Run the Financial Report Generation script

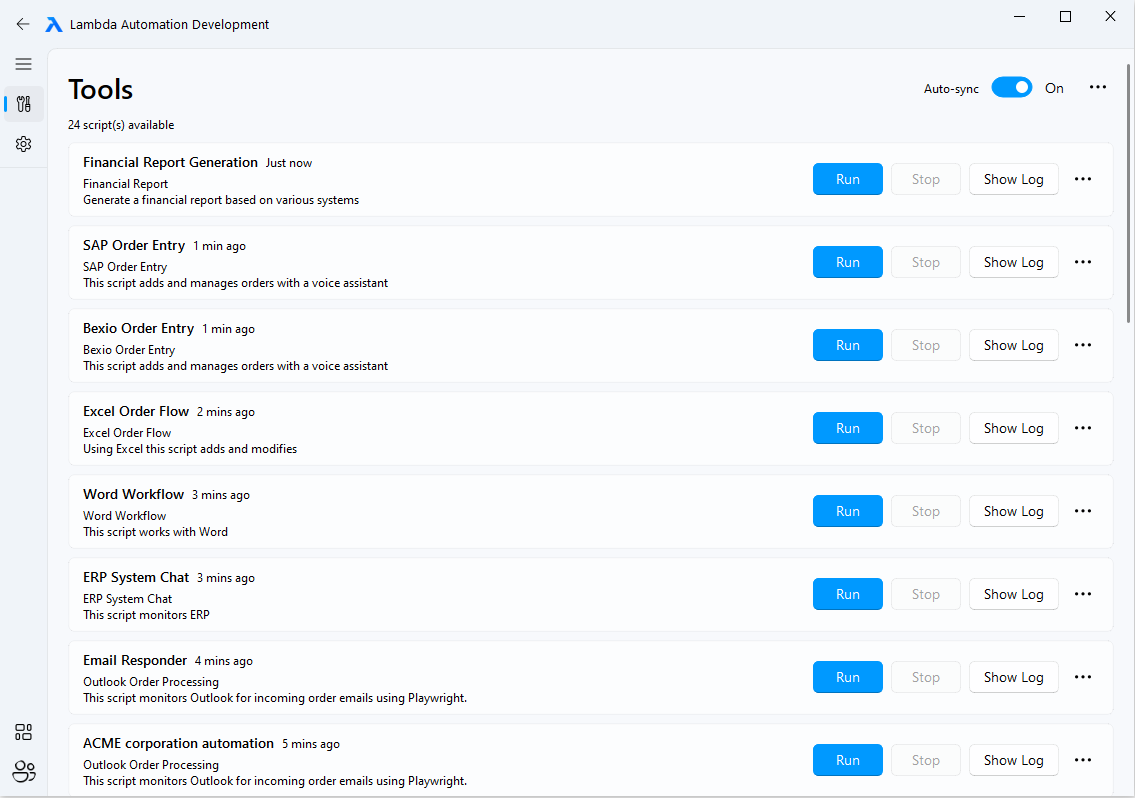pos(847,178)
